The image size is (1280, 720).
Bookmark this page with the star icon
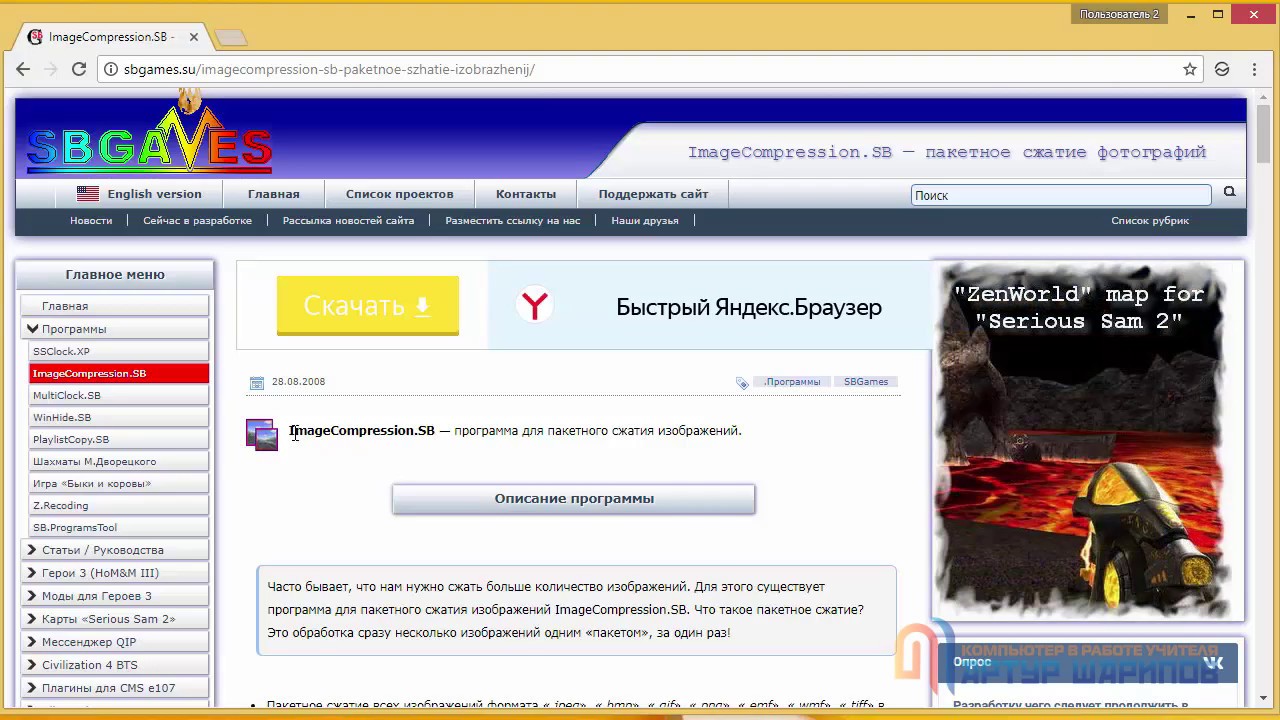click(x=1190, y=69)
